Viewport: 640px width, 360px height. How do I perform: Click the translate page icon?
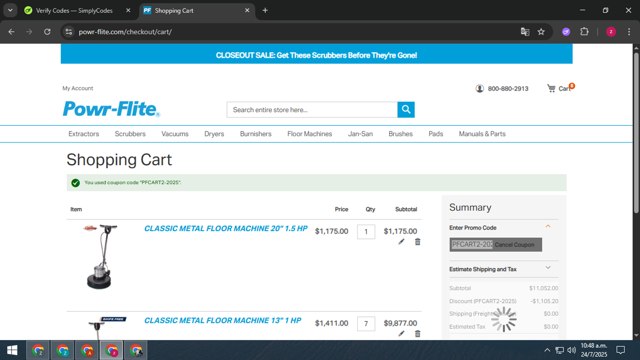(525, 32)
